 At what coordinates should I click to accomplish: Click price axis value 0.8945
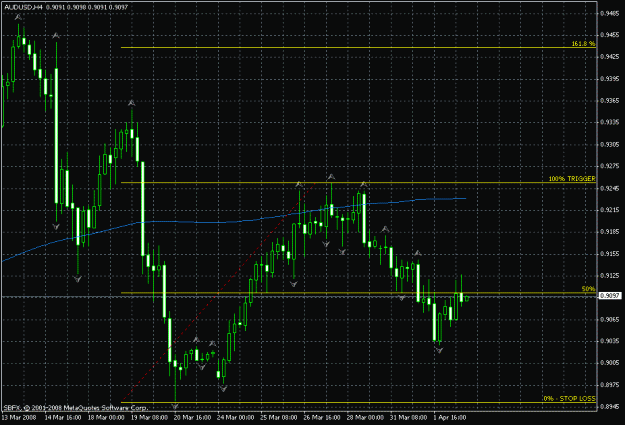tap(610, 407)
